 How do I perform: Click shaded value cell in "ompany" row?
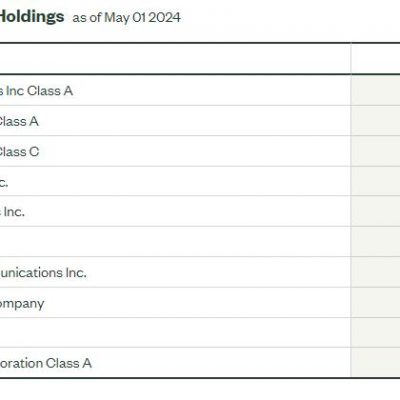(375, 303)
